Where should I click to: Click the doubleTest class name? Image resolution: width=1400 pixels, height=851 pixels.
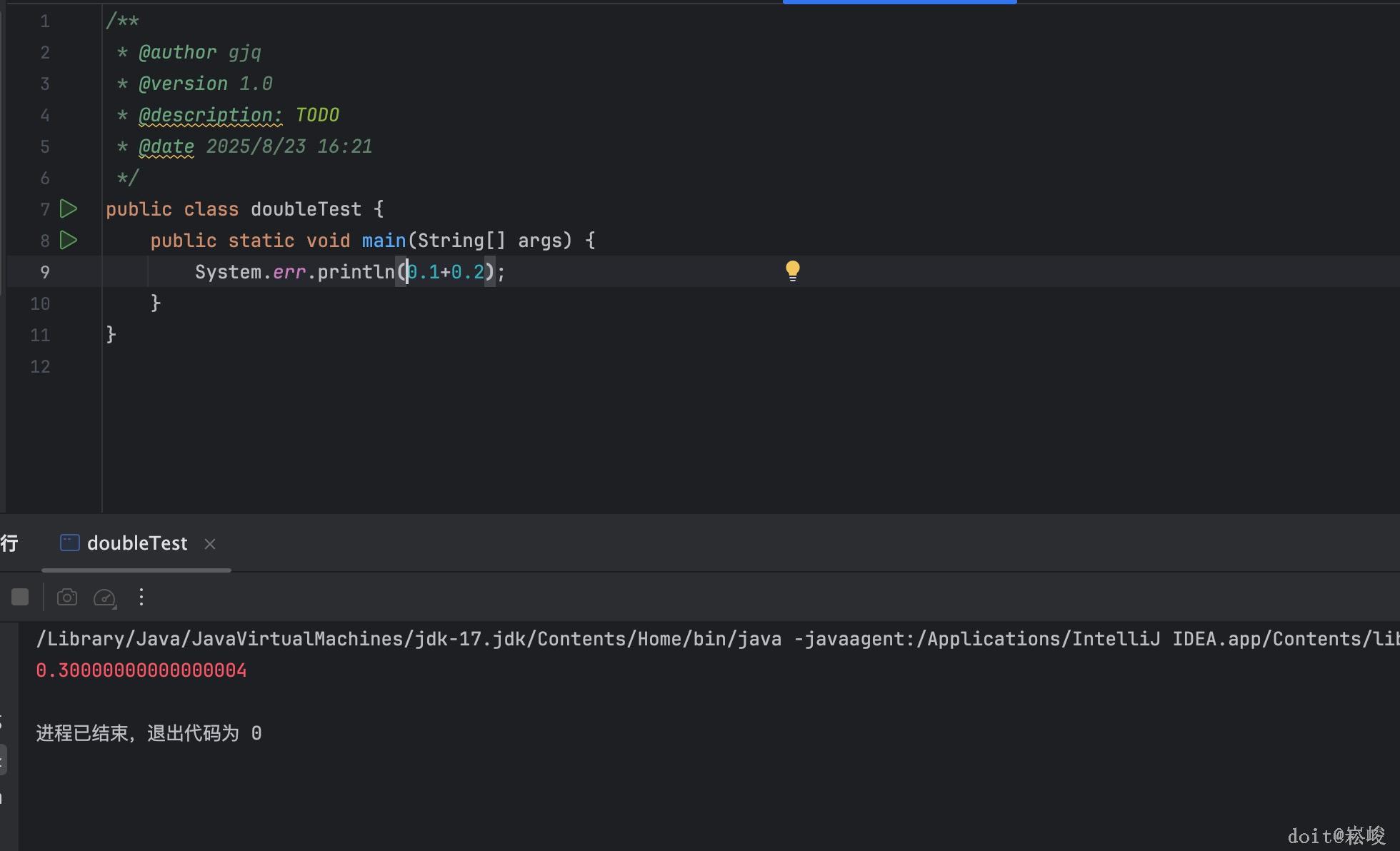(306, 209)
